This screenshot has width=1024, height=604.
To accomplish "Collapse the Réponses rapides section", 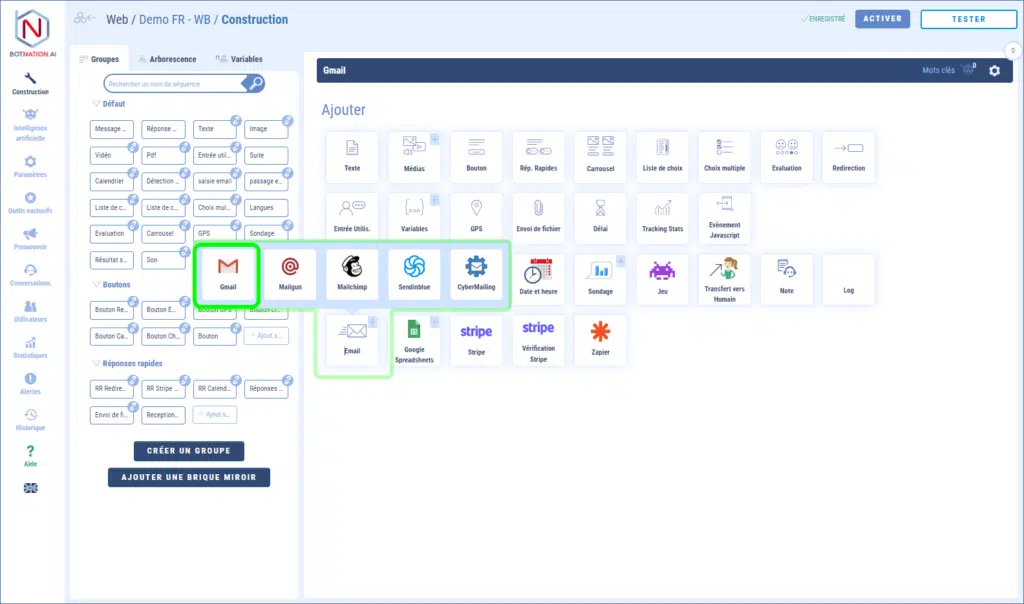I will pyautogui.click(x=96, y=364).
